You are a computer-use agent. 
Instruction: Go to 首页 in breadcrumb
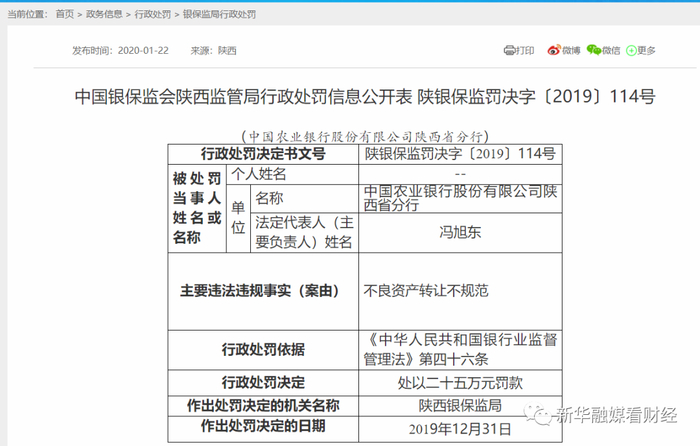[65, 14]
